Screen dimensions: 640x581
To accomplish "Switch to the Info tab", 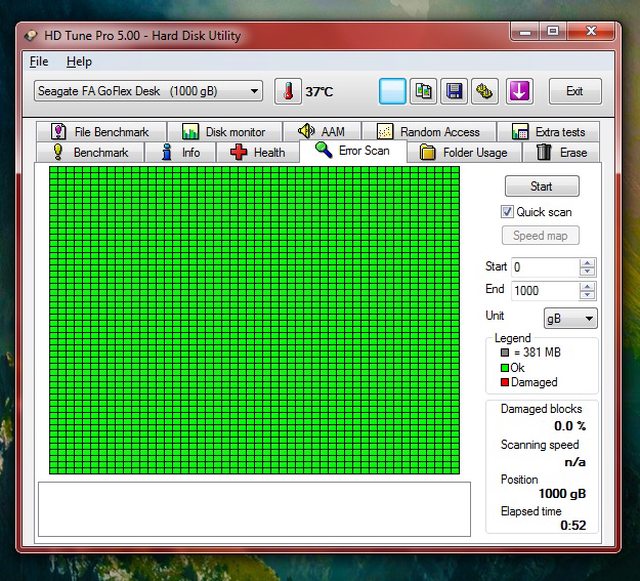I will [180, 152].
